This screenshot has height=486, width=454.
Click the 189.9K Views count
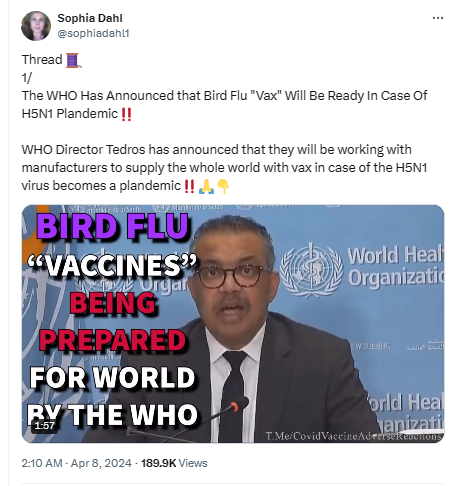(x=174, y=463)
